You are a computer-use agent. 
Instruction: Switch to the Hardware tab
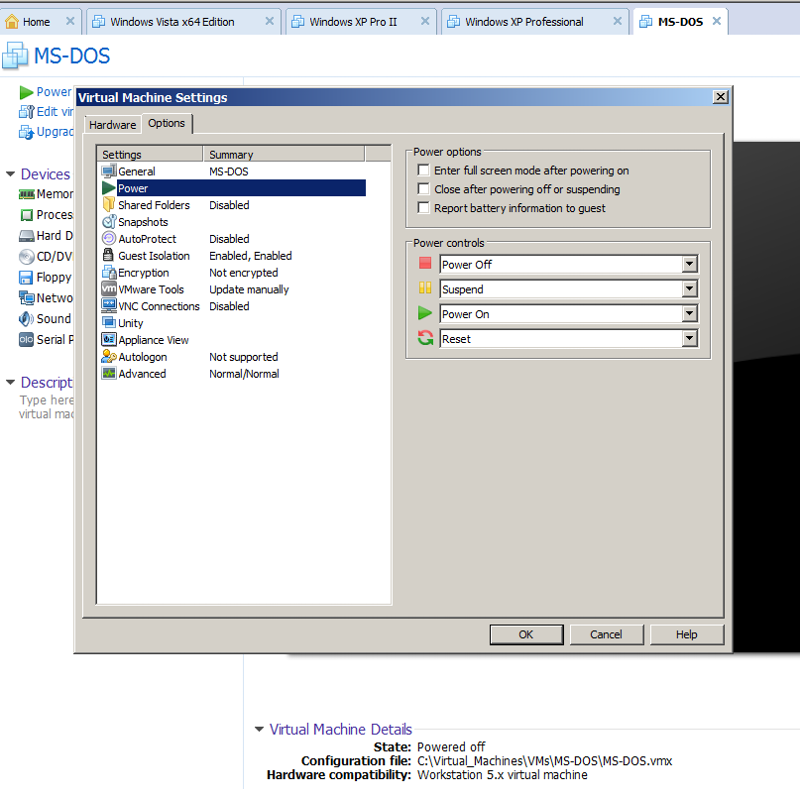pyautogui.click(x=112, y=125)
